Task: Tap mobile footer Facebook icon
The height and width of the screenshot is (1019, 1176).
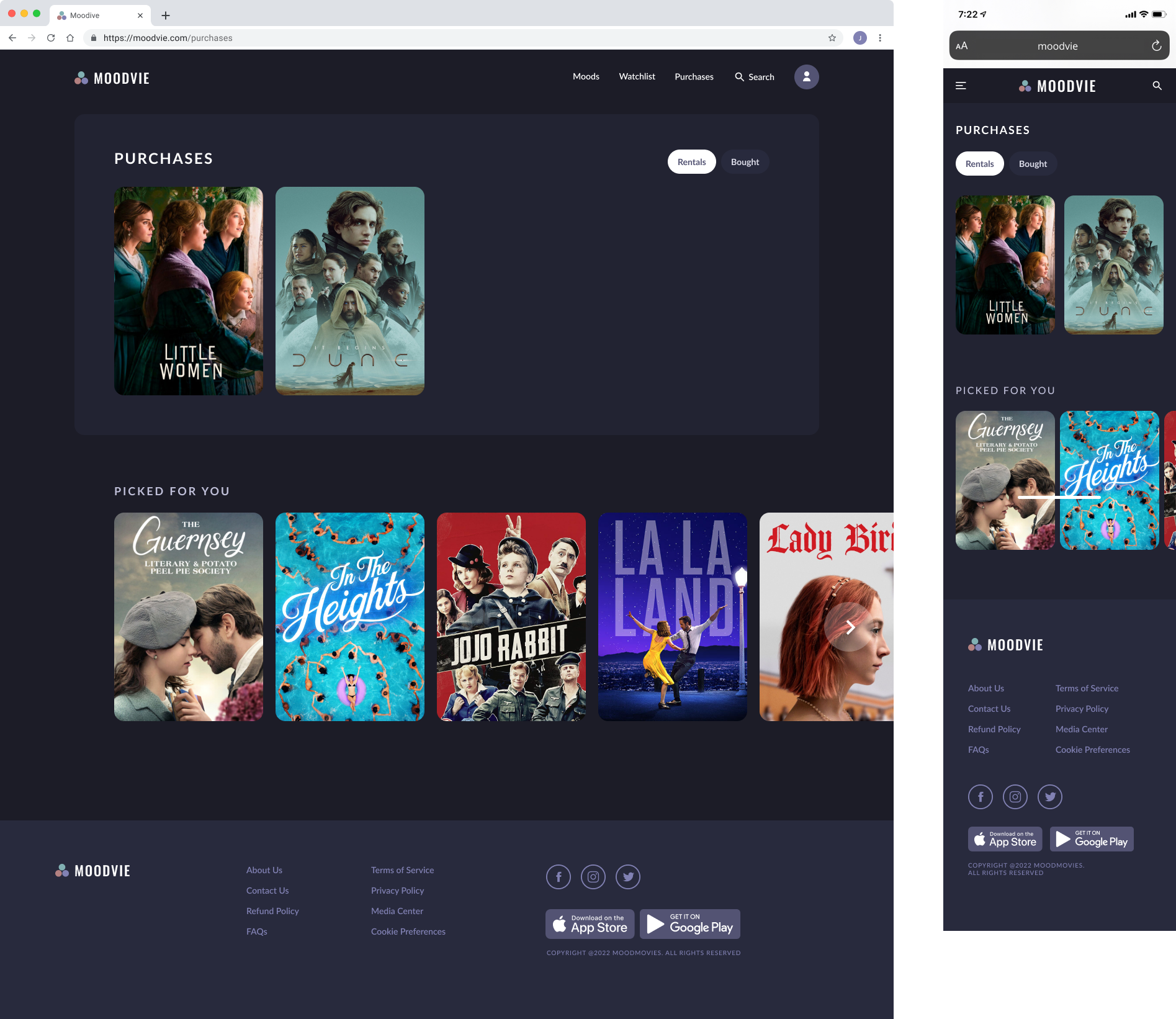Action: [x=981, y=797]
